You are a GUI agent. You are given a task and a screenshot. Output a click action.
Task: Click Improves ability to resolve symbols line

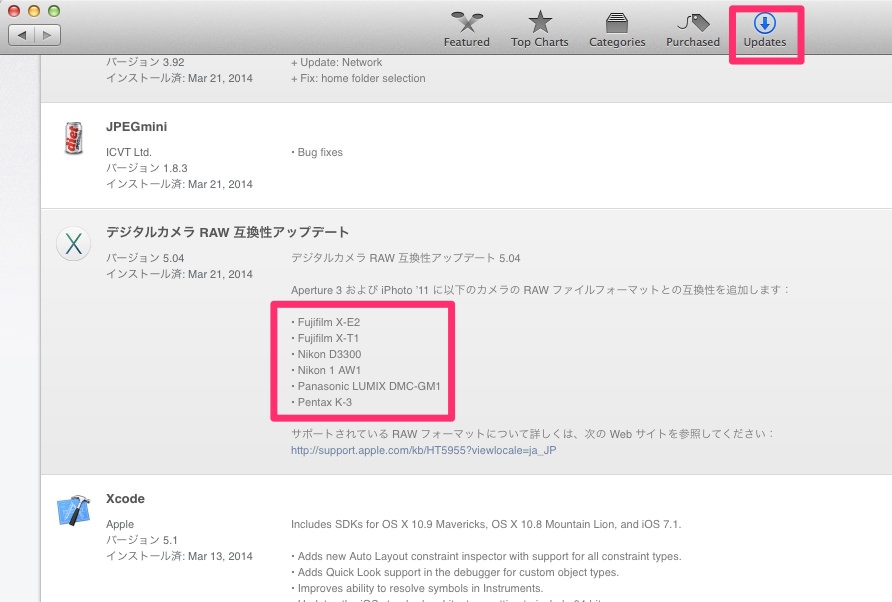[x=417, y=588]
